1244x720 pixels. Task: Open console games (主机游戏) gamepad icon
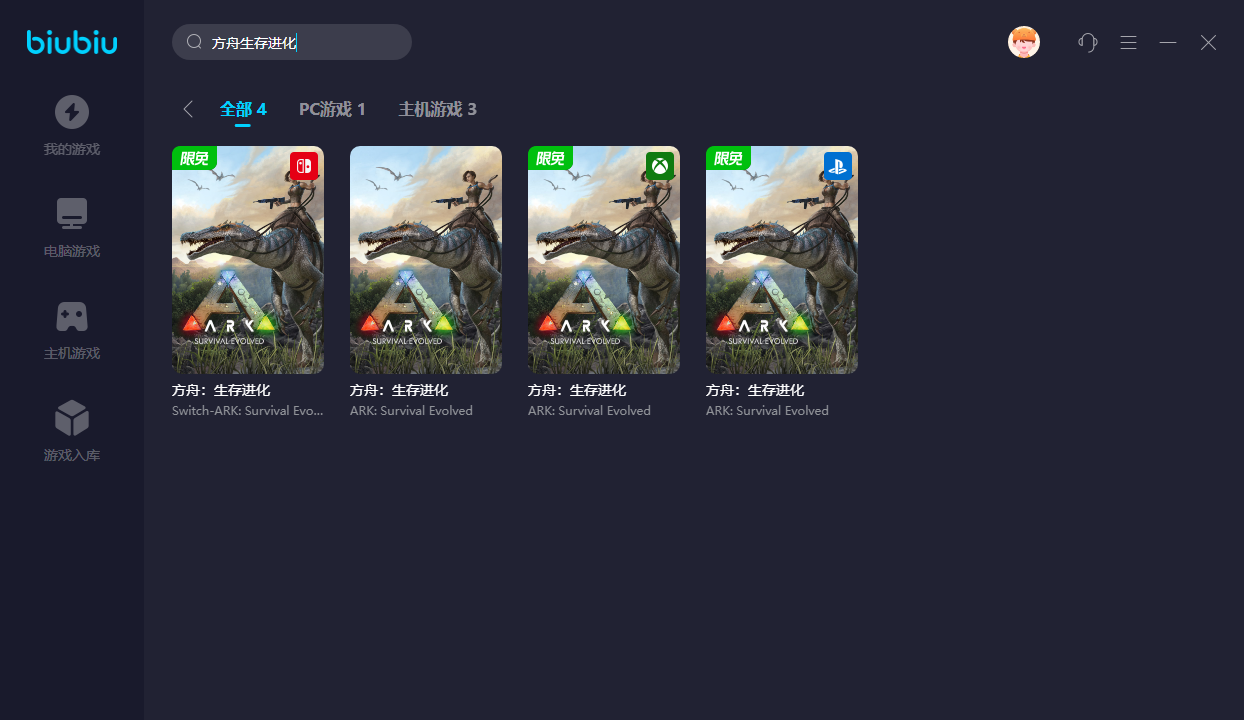[x=72, y=316]
